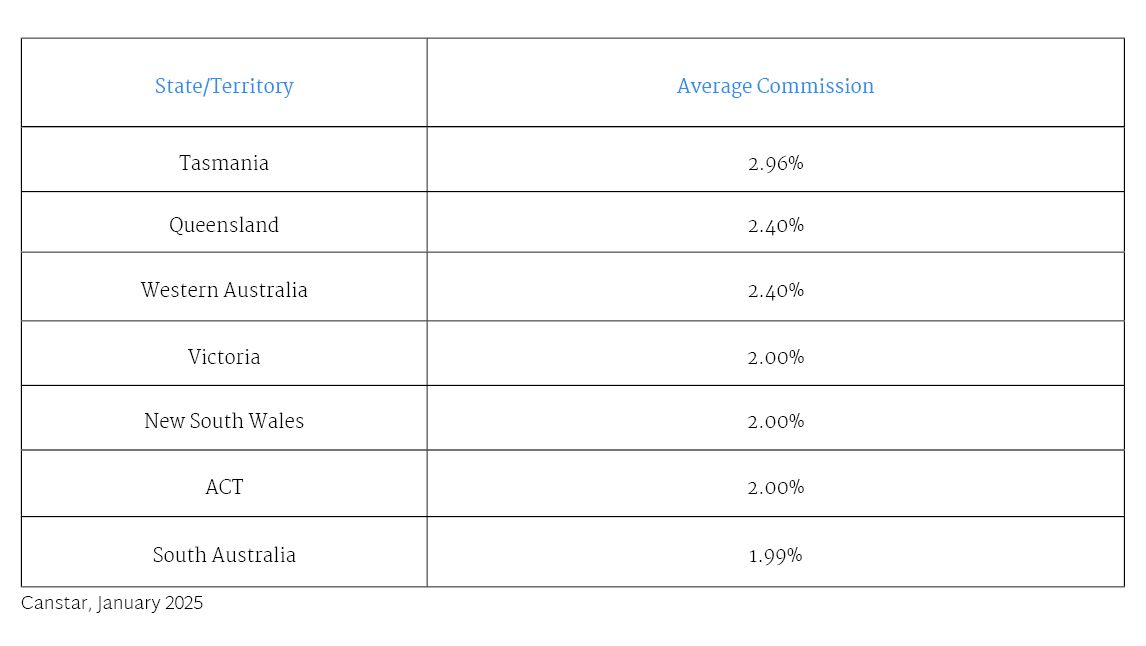Click the Canstar, January 2025 source caption
Viewport: 1146px width, 646px height.
pyautogui.click(x=112, y=603)
